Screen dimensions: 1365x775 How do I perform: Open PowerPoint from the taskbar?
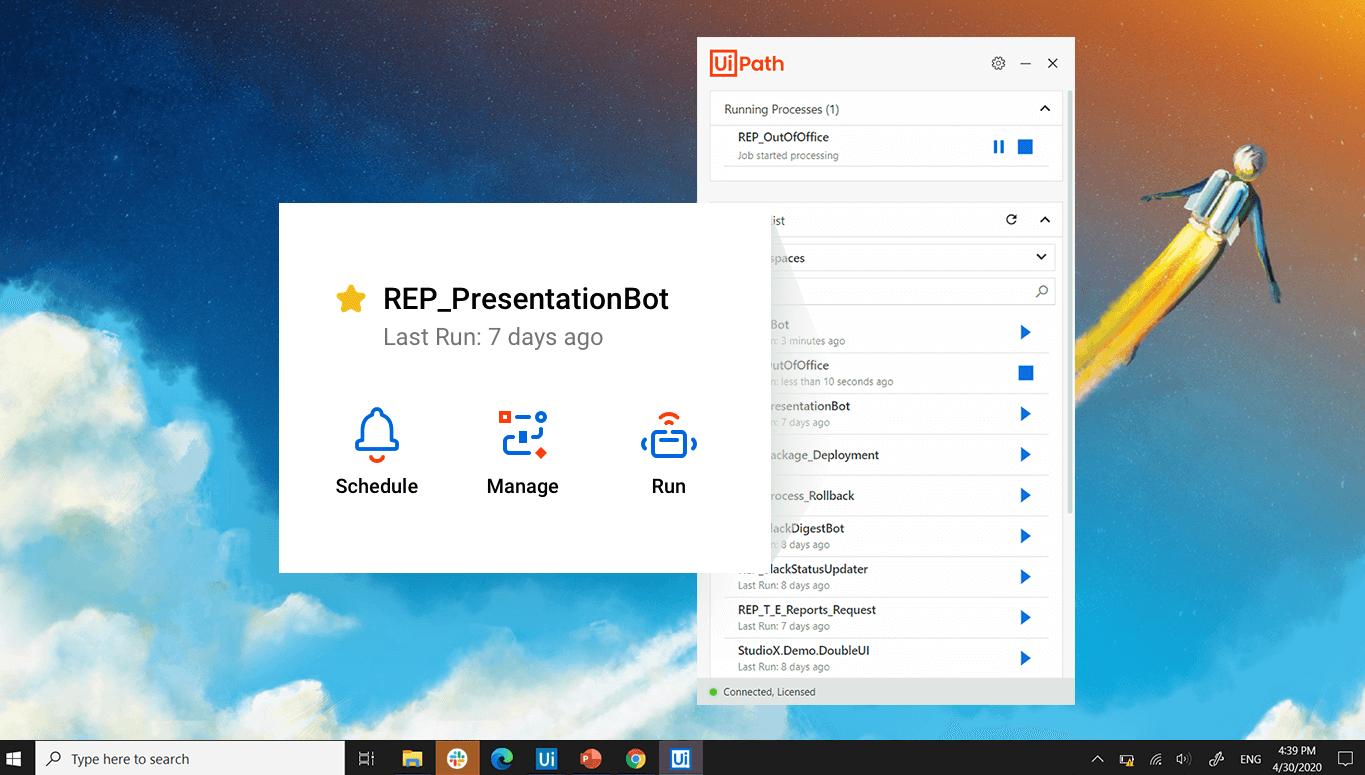click(x=591, y=759)
